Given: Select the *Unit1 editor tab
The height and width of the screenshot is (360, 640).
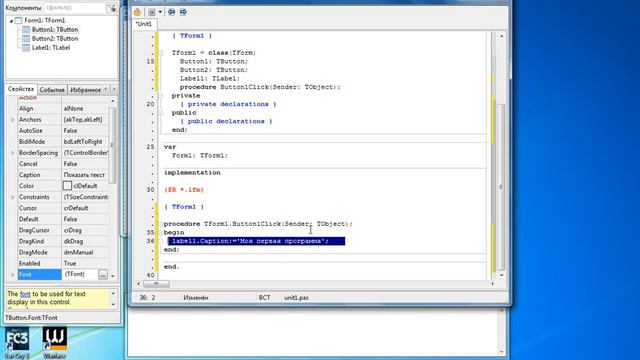Looking at the screenshot, I should [x=144, y=24].
